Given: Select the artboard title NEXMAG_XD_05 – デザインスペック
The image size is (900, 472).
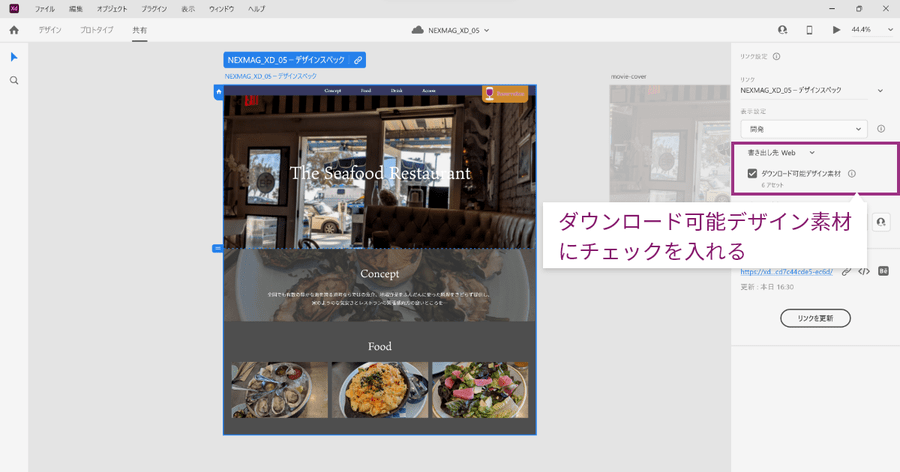Looking at the screenshot, I should 270,76.
